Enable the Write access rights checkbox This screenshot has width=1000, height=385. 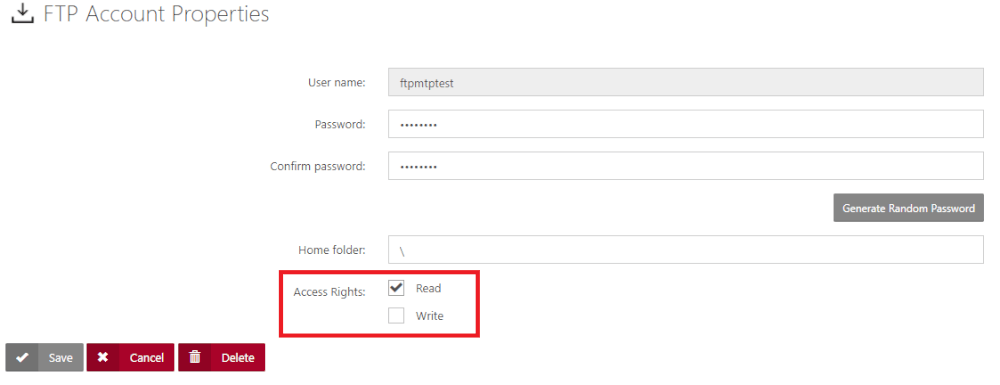(x=396, y=316)
